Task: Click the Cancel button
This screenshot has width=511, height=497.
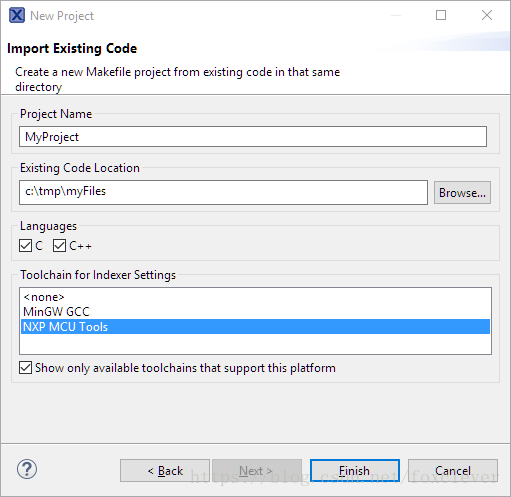Action: 453,471
